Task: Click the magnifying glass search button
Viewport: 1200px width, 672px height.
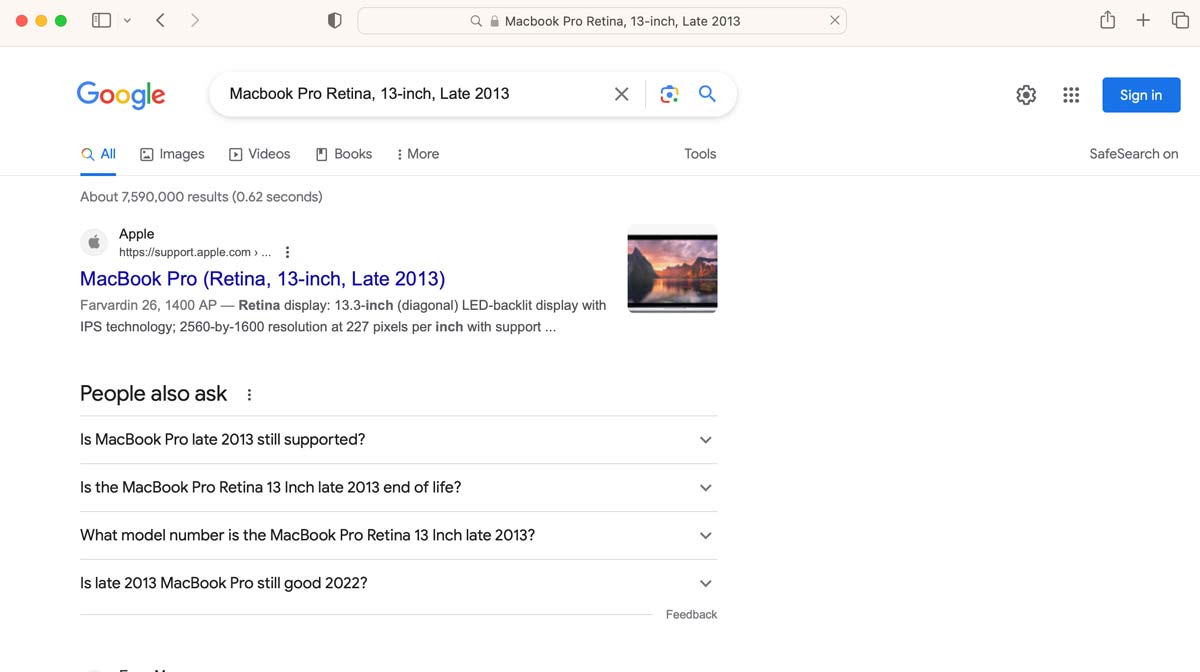Action: tap(707, 94)
